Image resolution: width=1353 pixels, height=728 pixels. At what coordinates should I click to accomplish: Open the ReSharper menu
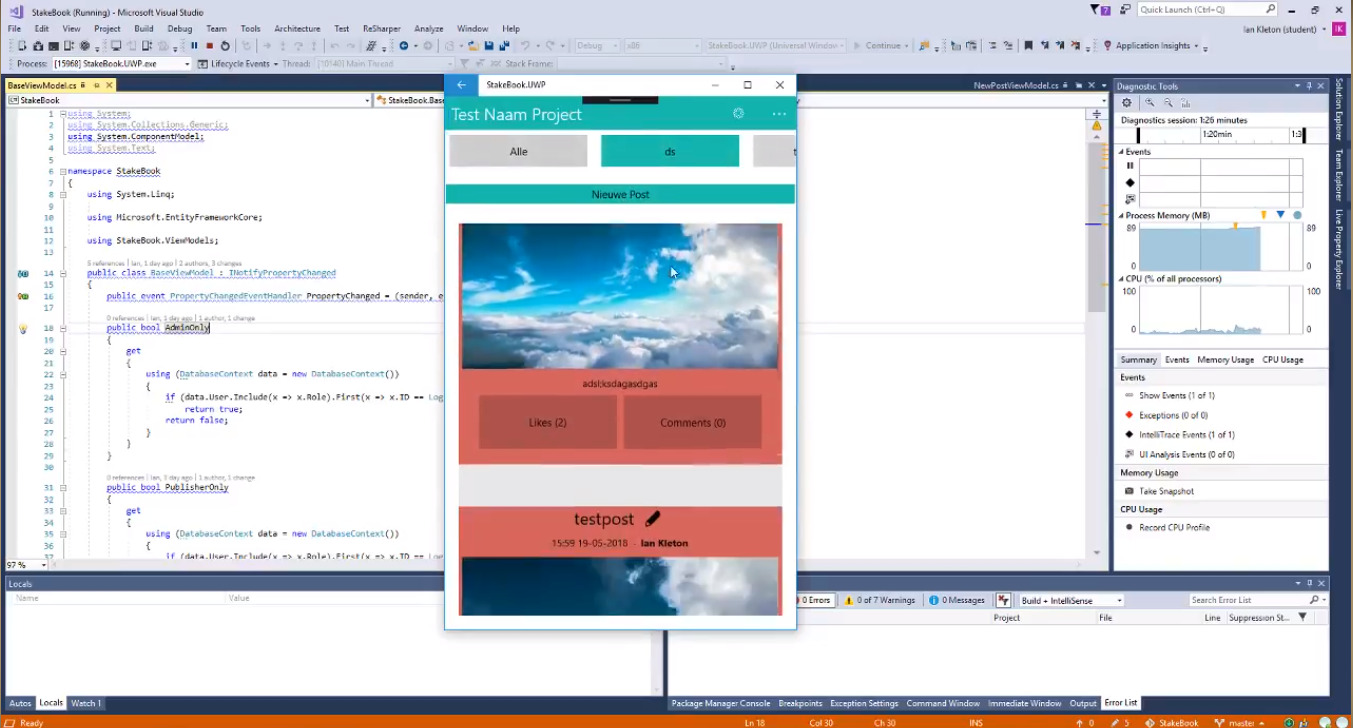[381, 29]
